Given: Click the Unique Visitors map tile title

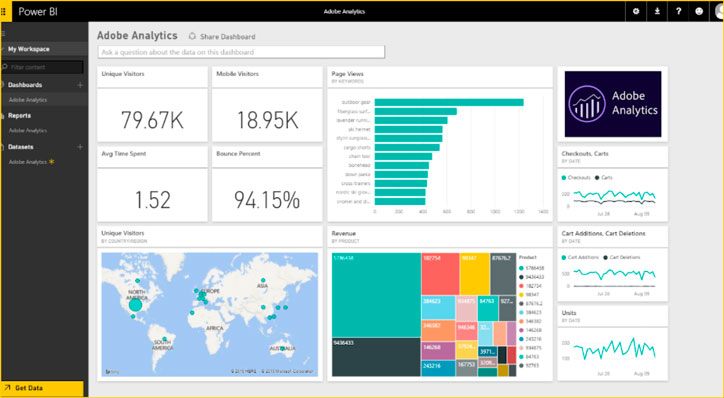Looking at the screenshot, I should point(123,233).
